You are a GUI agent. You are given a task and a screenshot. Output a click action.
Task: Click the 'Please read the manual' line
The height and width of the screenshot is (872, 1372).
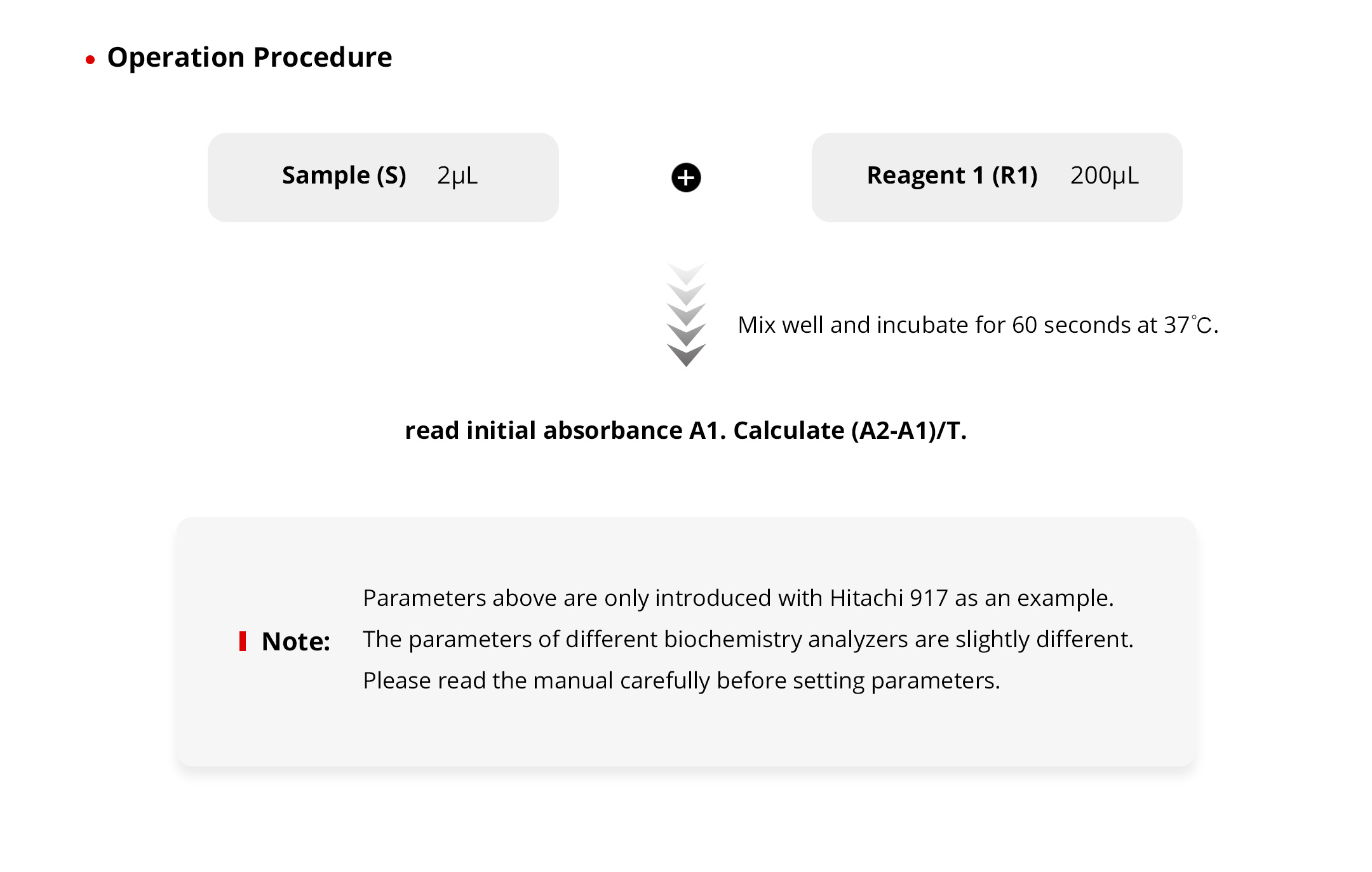(x=681, y=681)
